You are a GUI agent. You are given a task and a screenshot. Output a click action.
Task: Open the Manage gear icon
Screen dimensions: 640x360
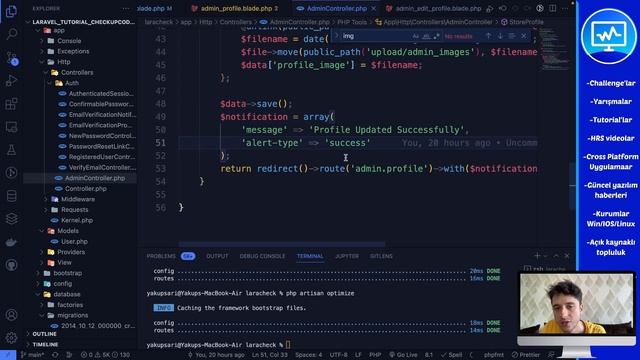tap(11, 338)
